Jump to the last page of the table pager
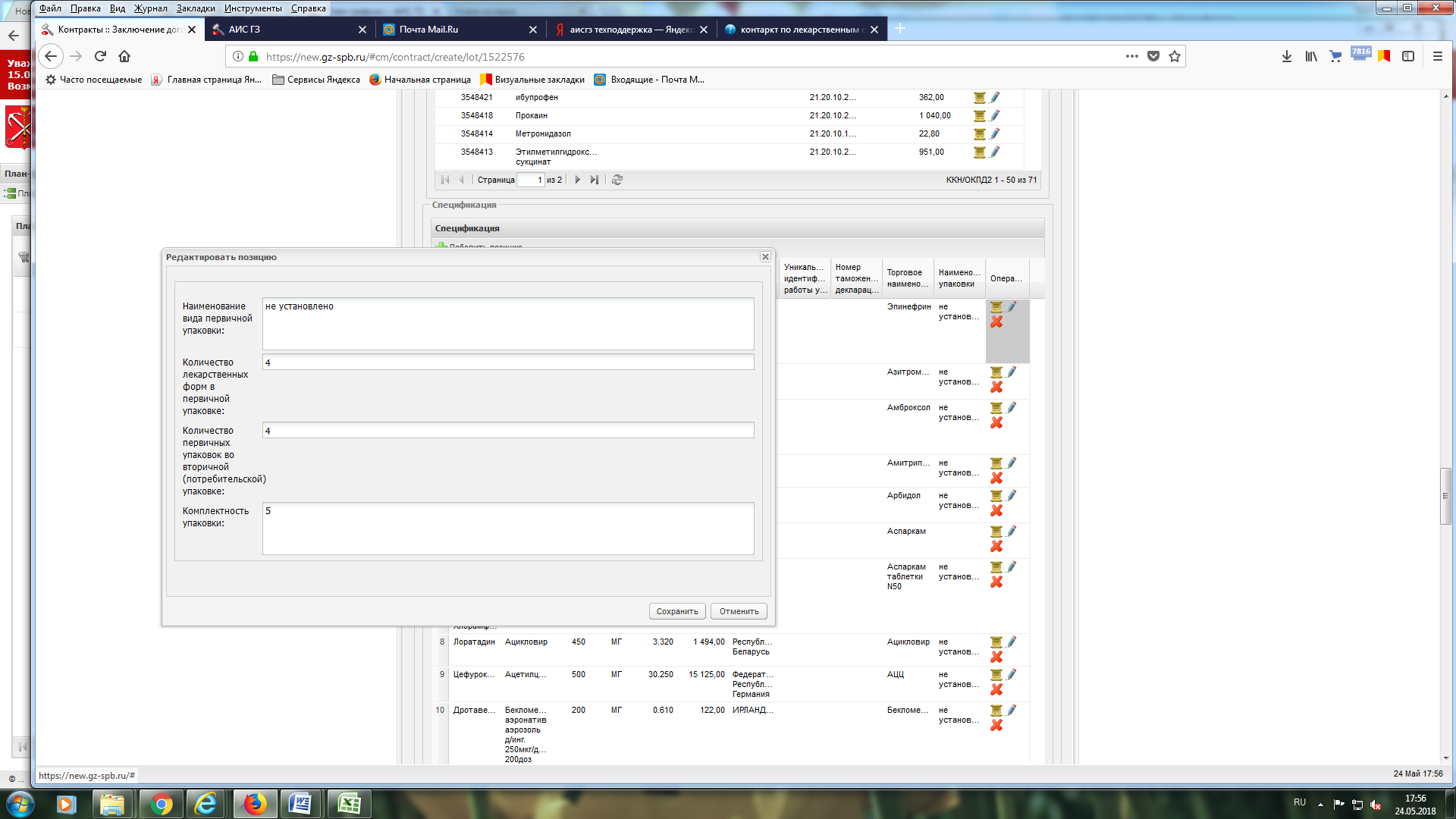The height and width of the screenshot is (819, 1456). 595,180
